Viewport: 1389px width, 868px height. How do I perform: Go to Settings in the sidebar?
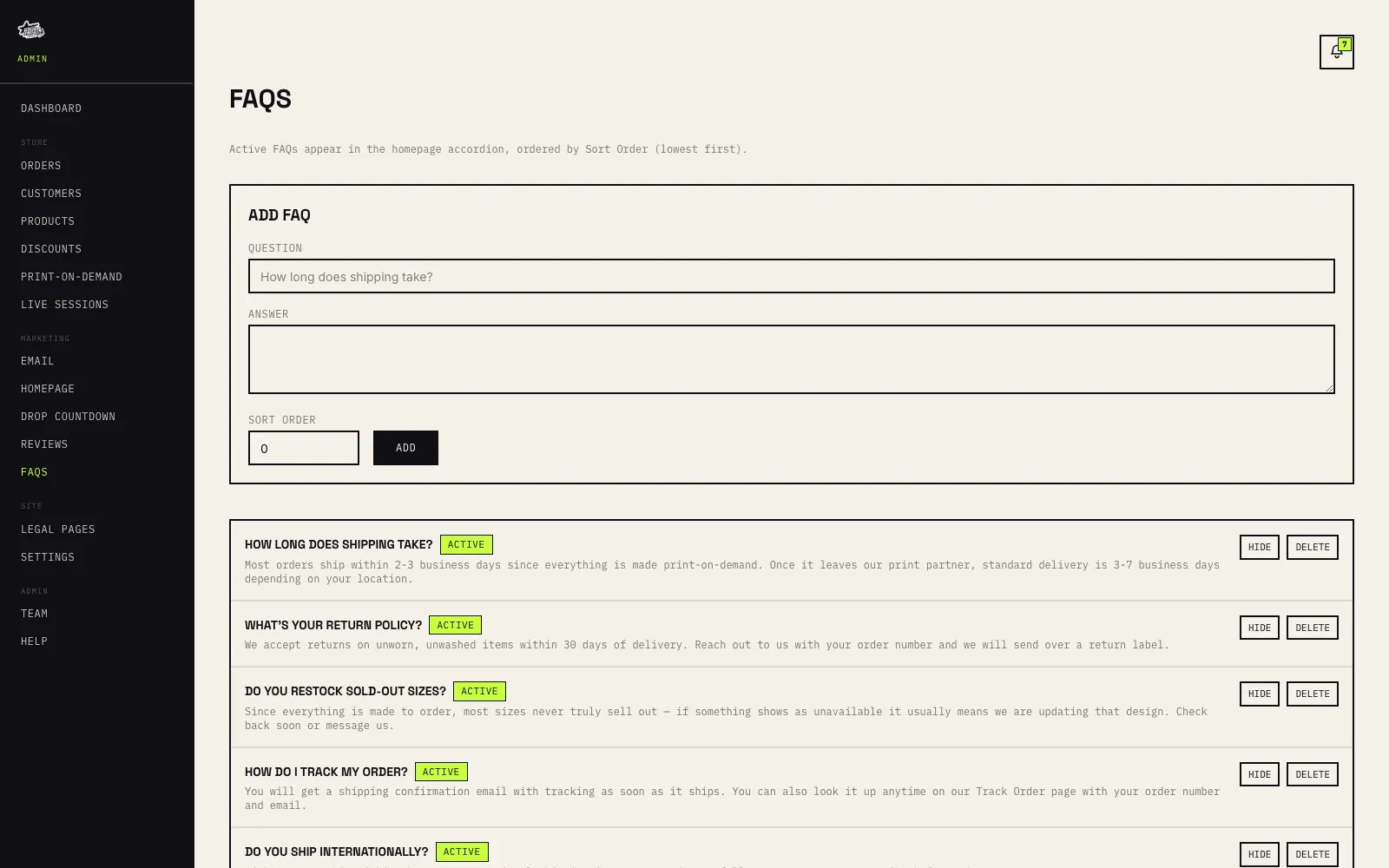pos(48,557)
